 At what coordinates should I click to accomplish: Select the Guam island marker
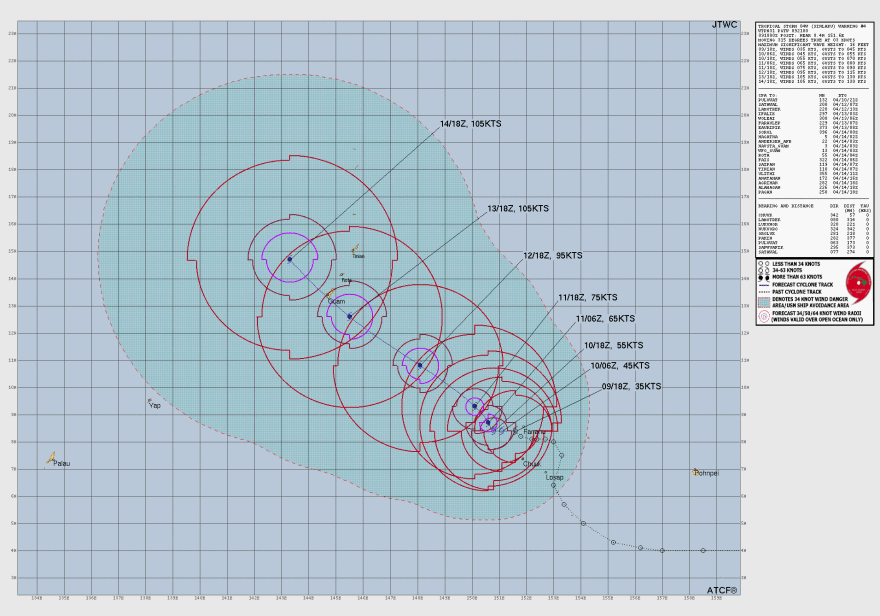(331, 293)
